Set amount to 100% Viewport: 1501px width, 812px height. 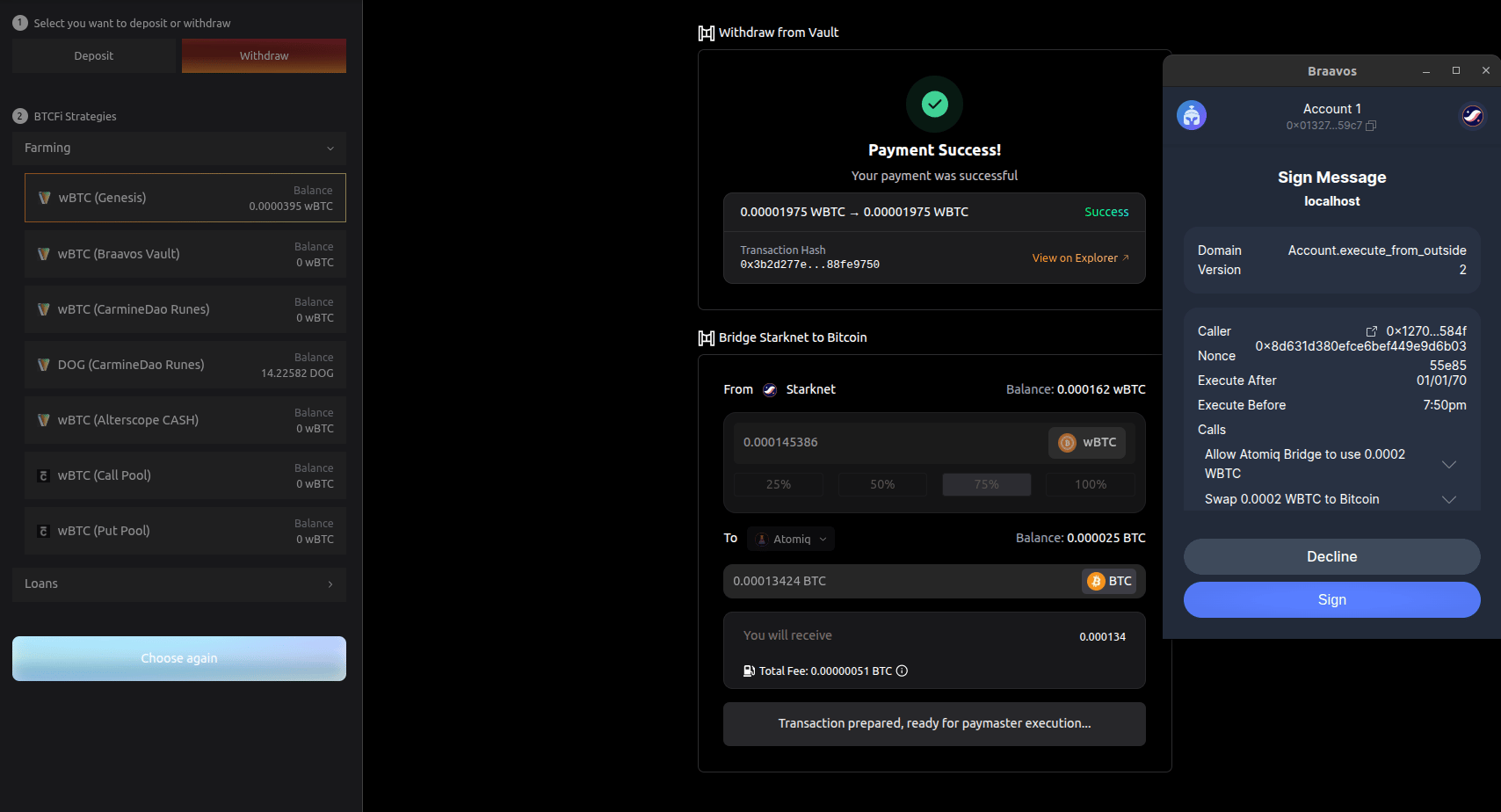1091,484
